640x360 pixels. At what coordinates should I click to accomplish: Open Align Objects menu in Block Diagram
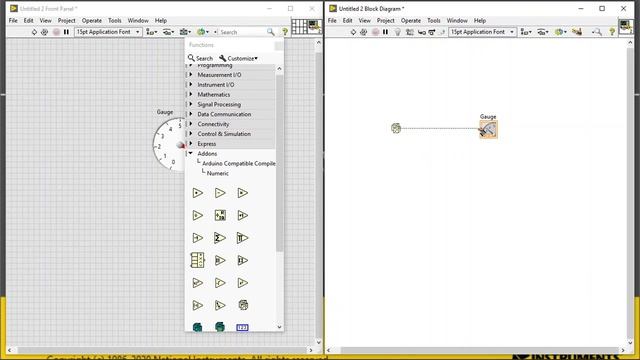[x=526, y=32]
